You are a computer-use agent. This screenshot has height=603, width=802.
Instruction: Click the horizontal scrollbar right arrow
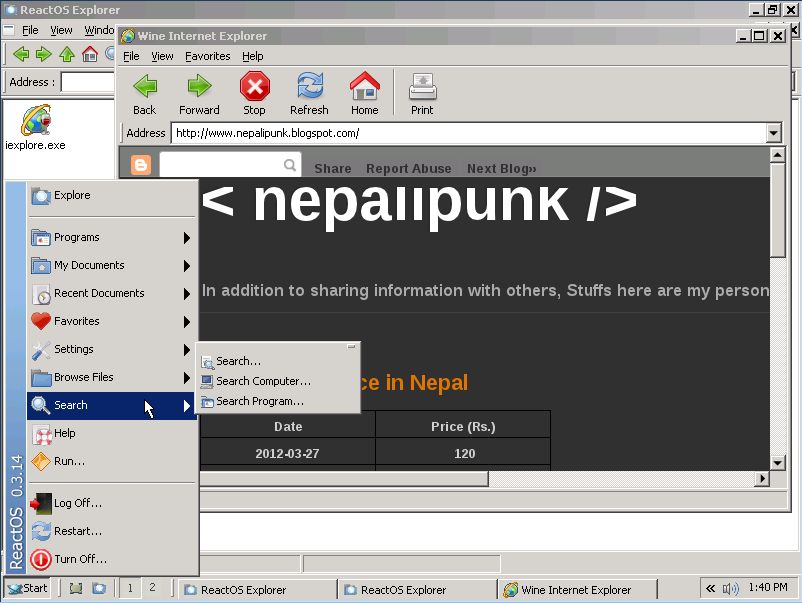coord(763,479)
